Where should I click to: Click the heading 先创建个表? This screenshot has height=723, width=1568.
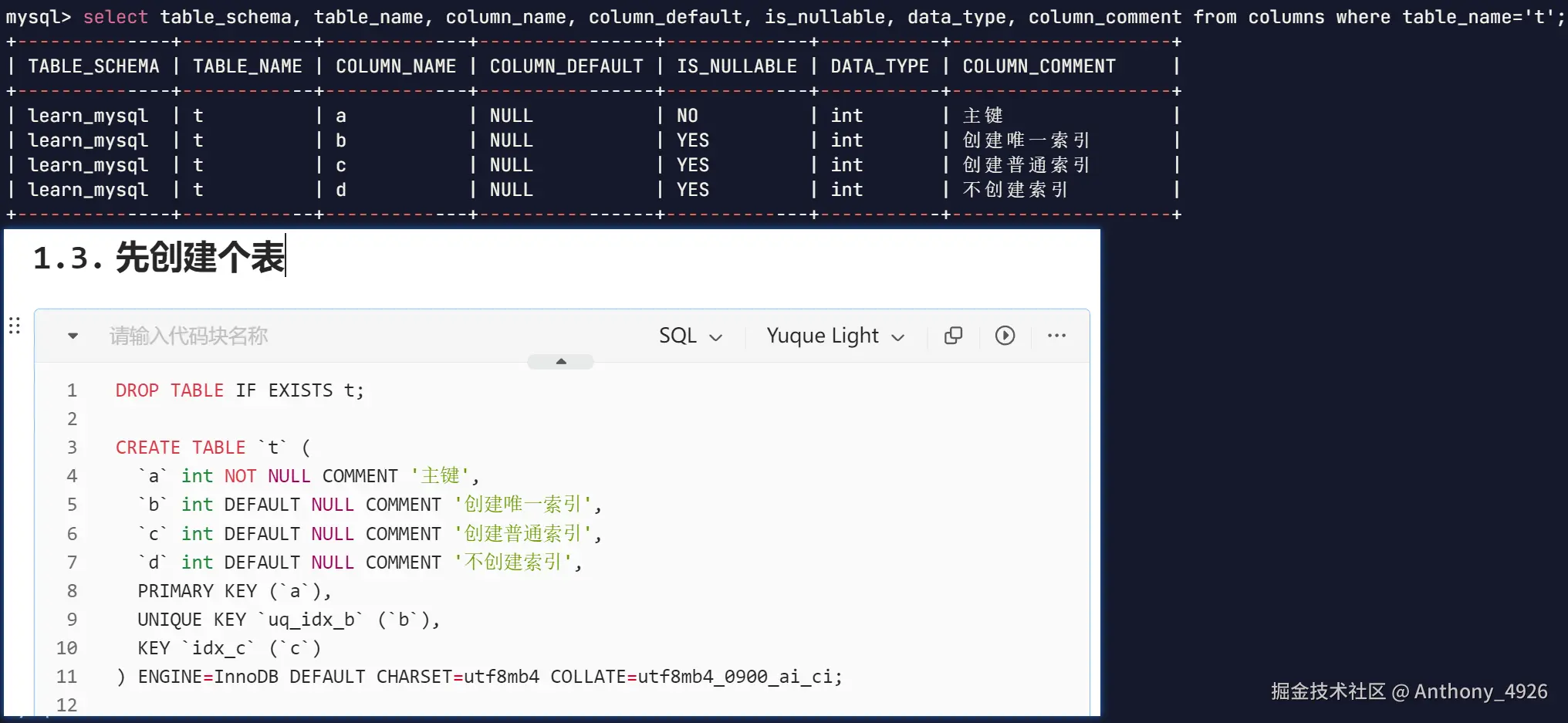(x=200, y=257)
